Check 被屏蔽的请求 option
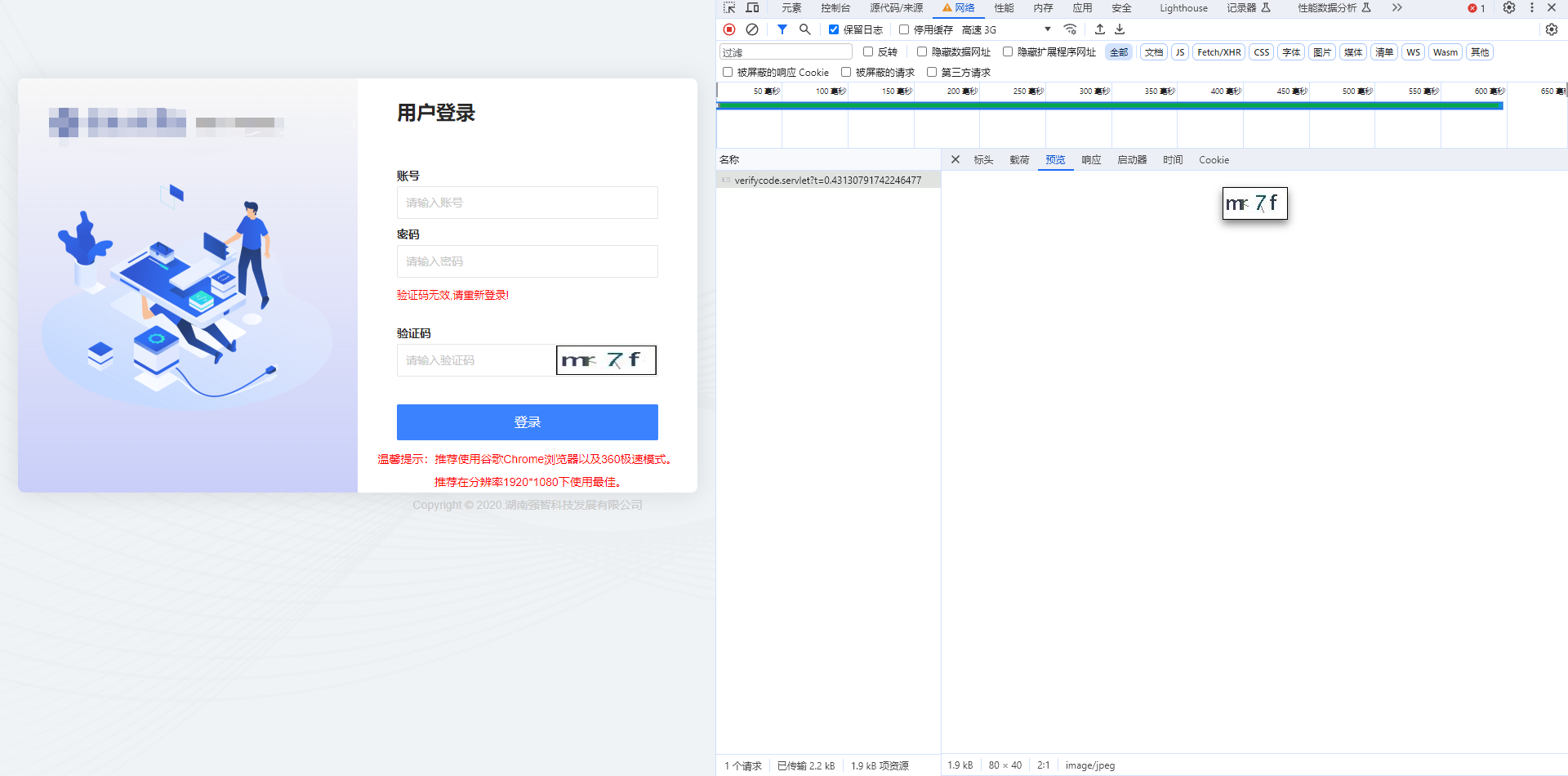 coord(846,72)
